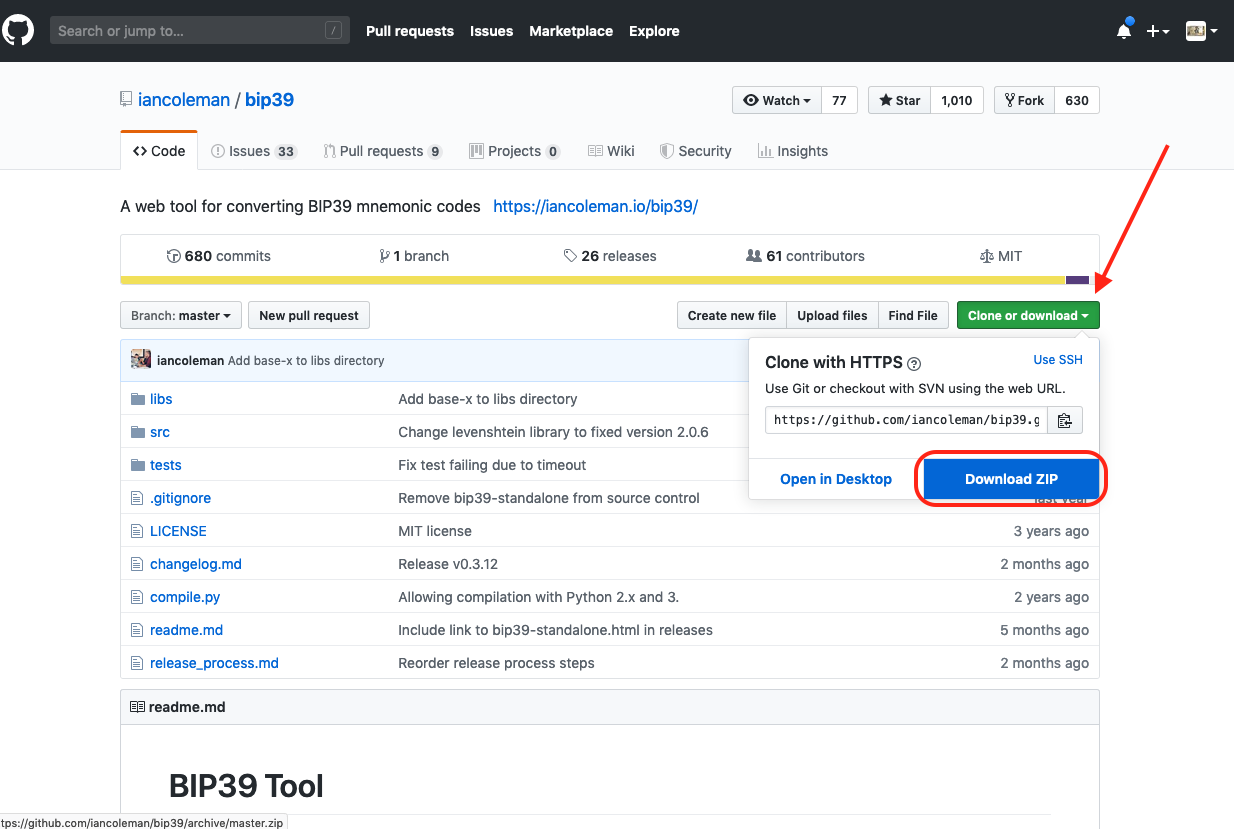Switch to the Projects tab
This screenshot has height=829, width=1234.
coord(514,151)
